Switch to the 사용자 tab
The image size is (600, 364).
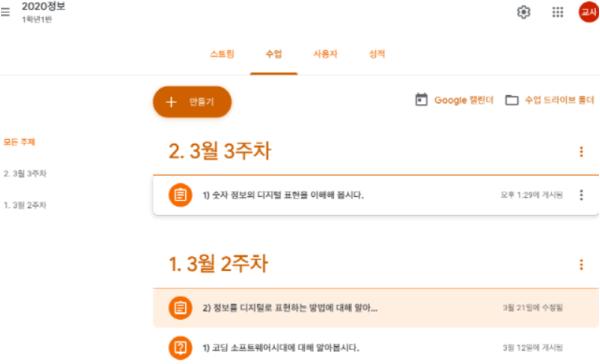[x=325, y=54]
